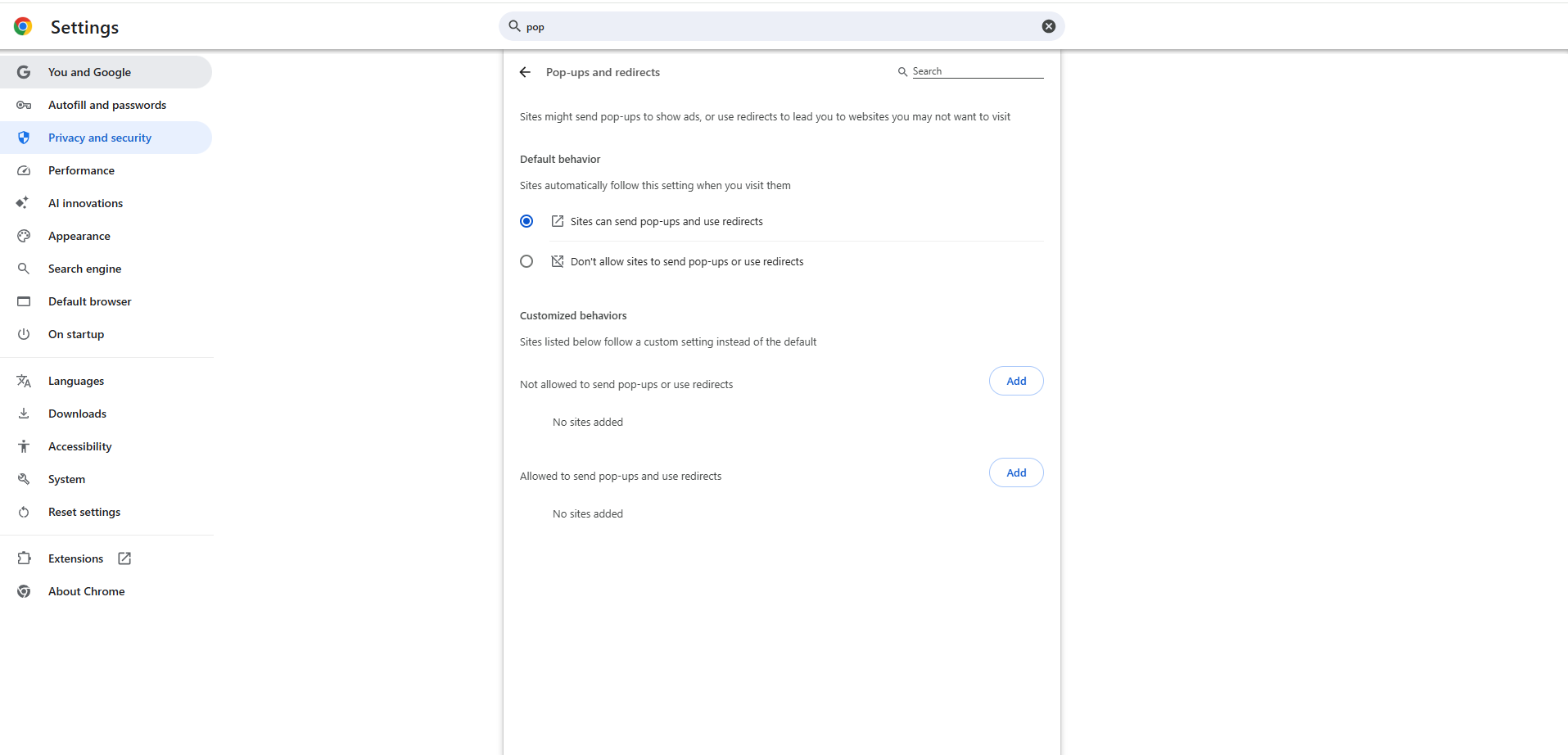Viewport: 1568px width, 755px height.
Task: Click the 'Pop-ups and redirects' page title
Action: coord(603,72)
